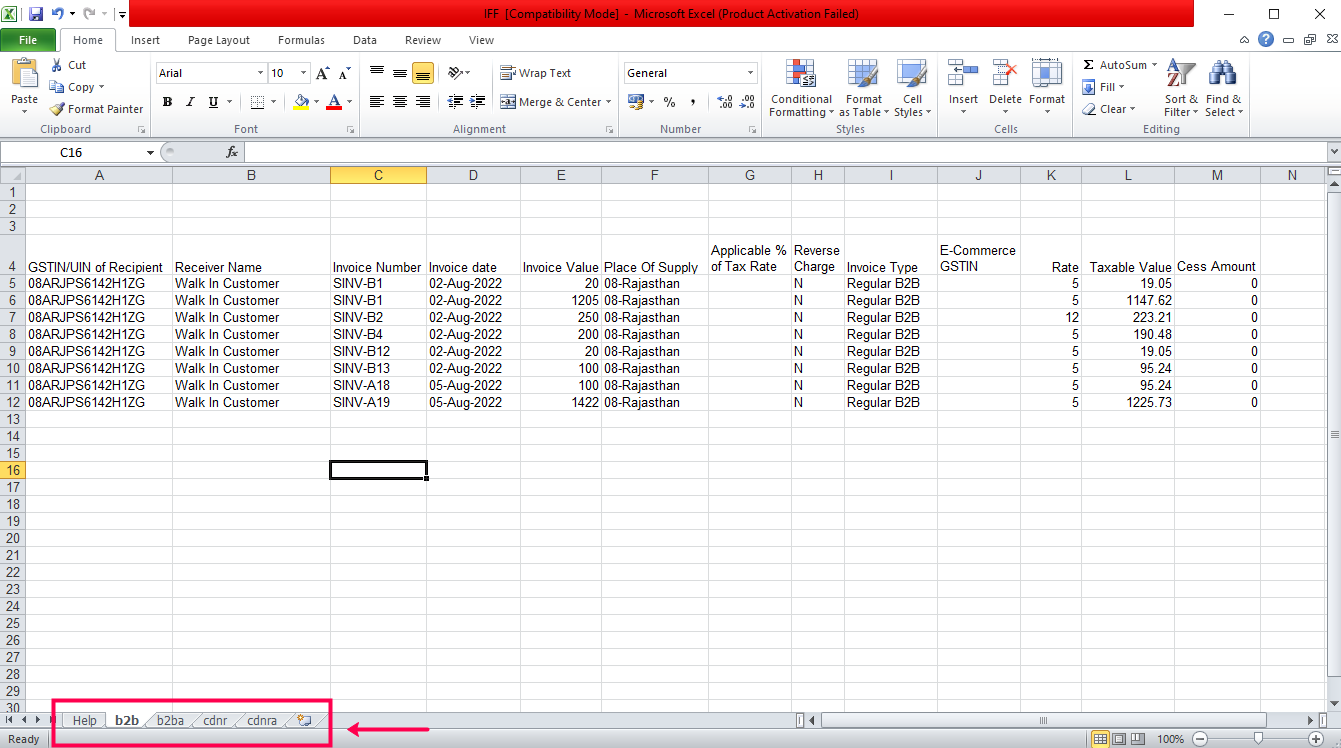
Task: Apply the Percent Style format
Action: pos(668,101)
